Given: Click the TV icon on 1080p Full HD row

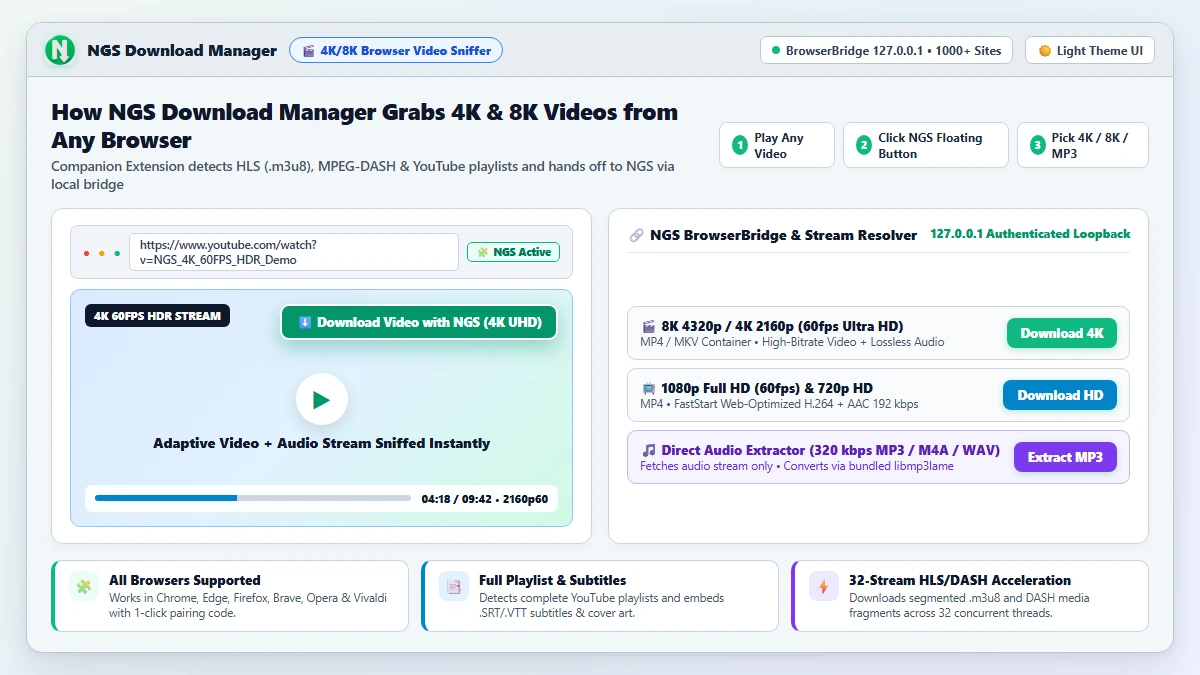Looking at the screenshot, I should click(x=648, y=388).
